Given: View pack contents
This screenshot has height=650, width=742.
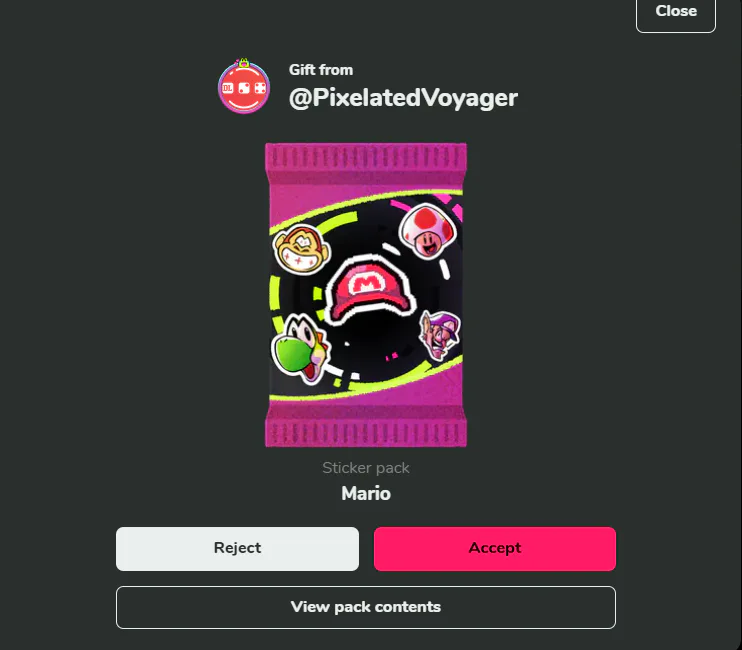Looking at the screenshot, I should pos(366,607).
